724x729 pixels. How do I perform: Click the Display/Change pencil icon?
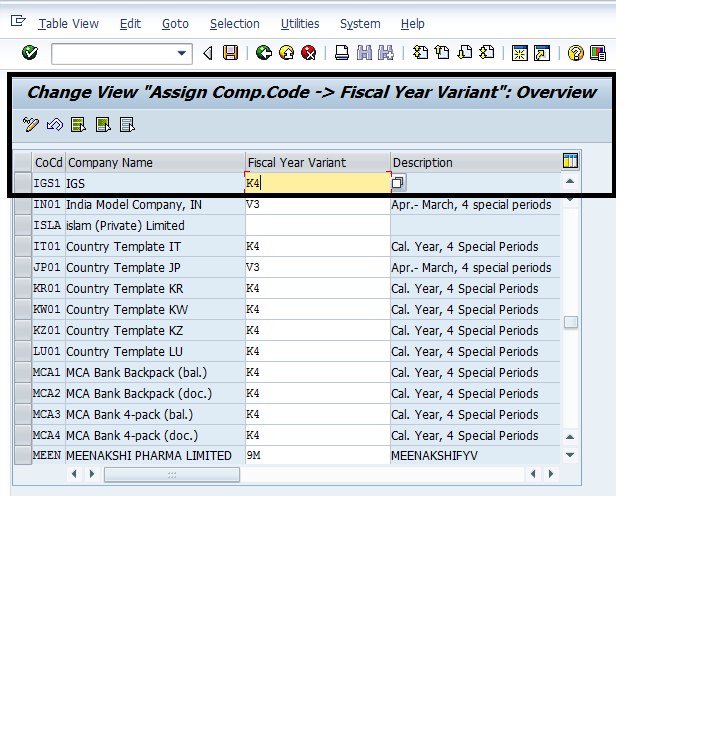click(x=31, y=125)
